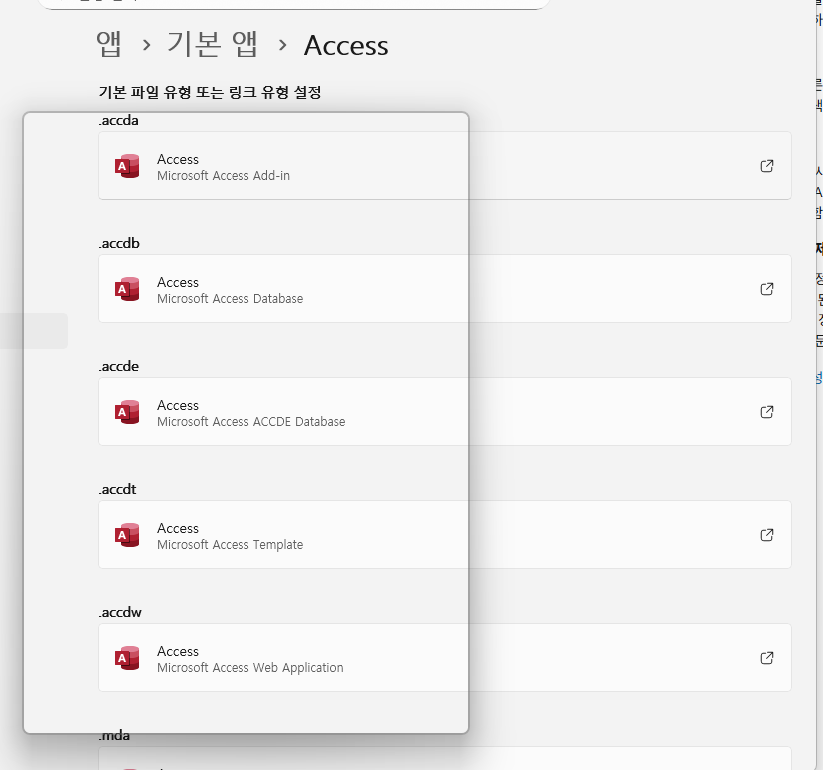
Task: Click the Access icon in the .accda row
Action: [x=127, y=166]
